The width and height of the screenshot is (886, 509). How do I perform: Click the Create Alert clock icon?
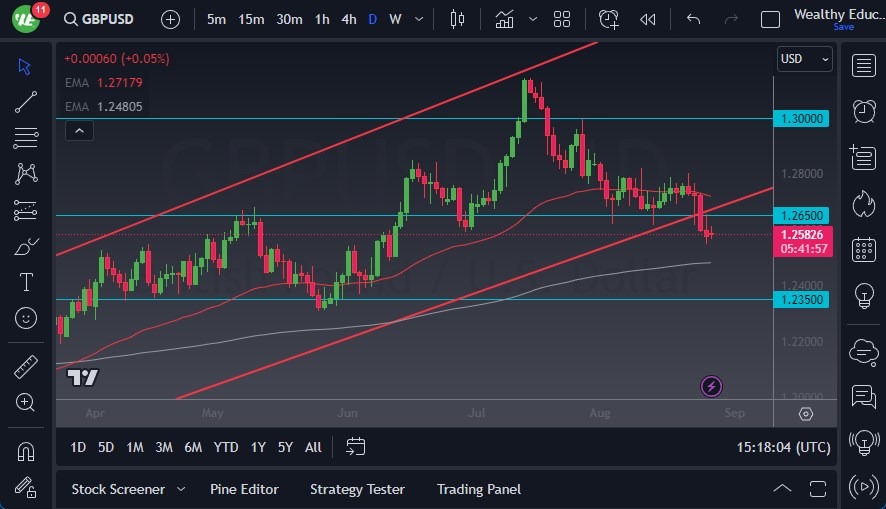tap(609, 19)
